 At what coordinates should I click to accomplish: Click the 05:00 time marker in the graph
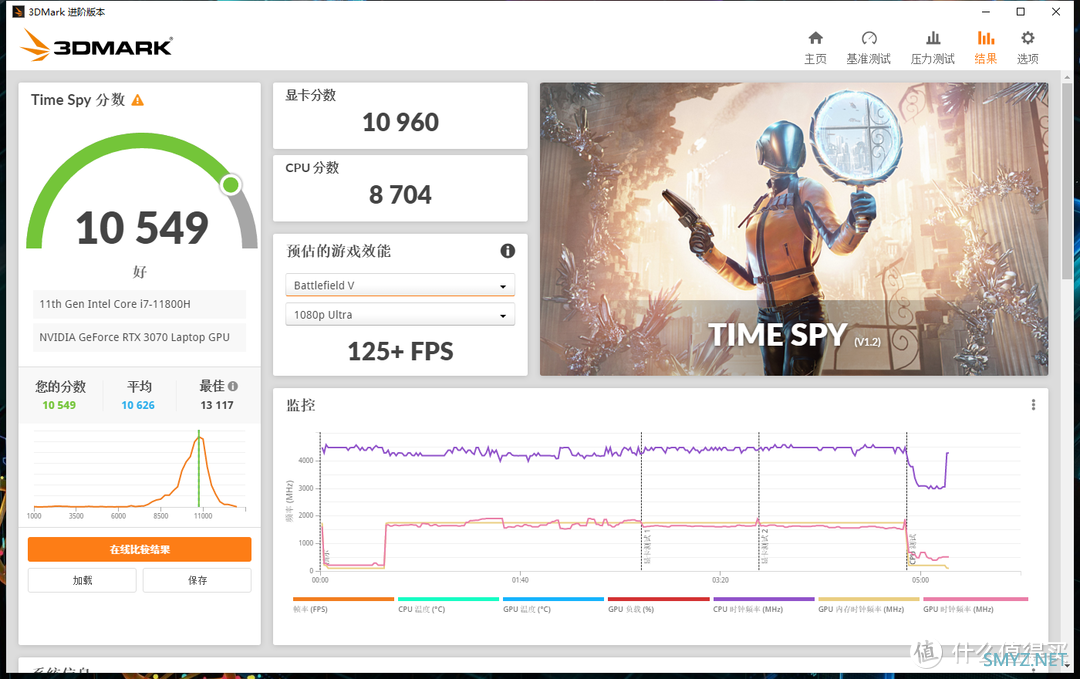pyautogui.click(x=920, y=580)
